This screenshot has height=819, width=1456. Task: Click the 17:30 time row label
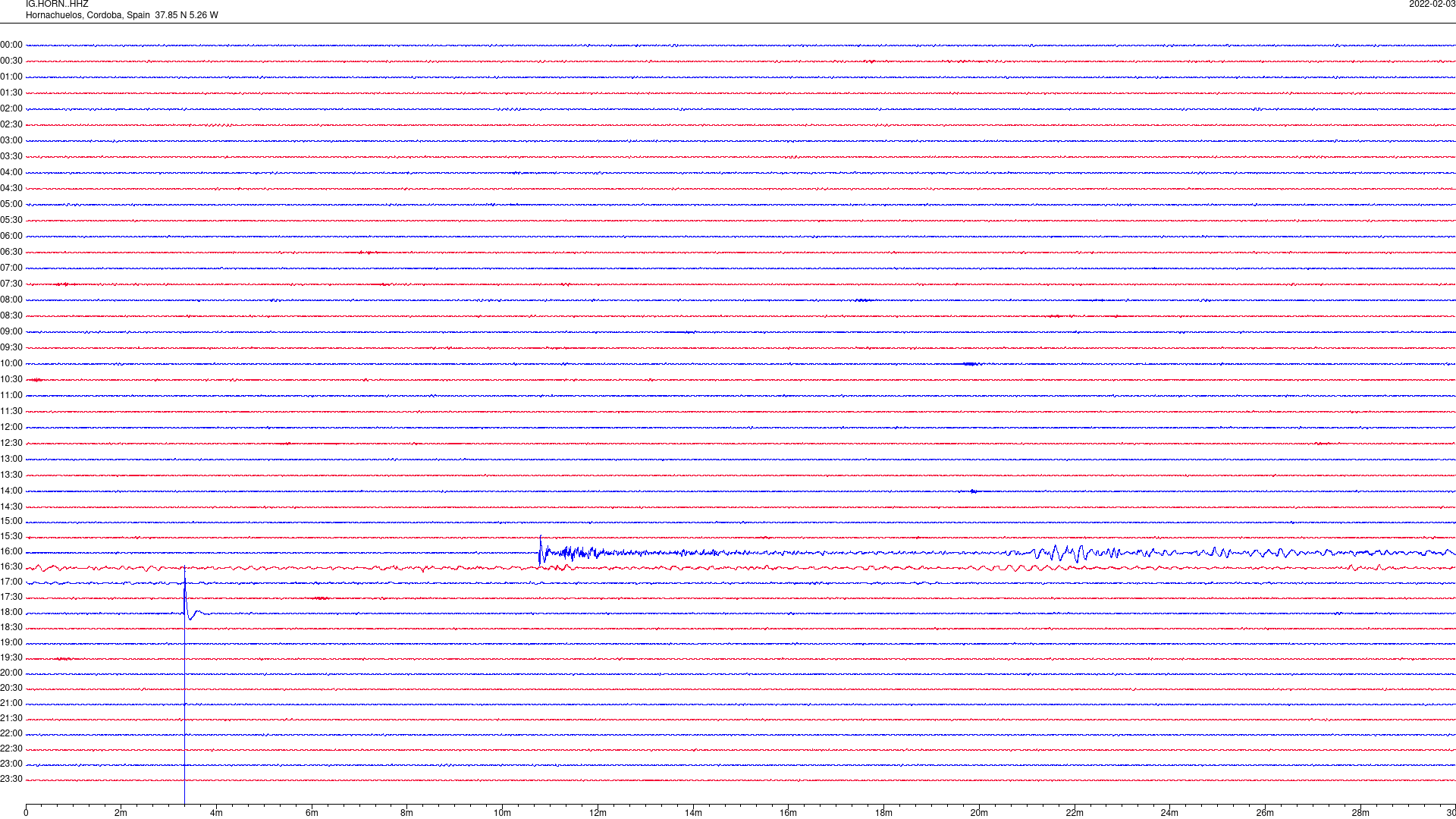coord(11,597)
